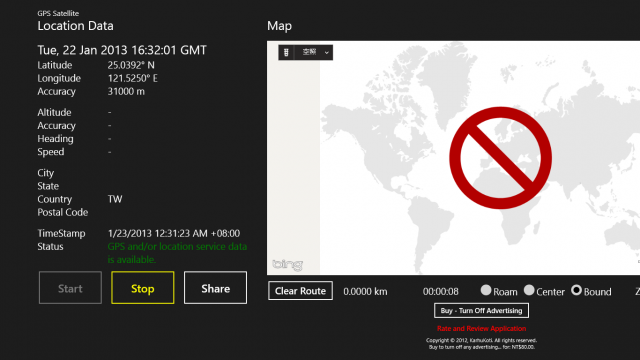The image size is (640, 360).
Task: Share the location data
Action: coord(215,288)
